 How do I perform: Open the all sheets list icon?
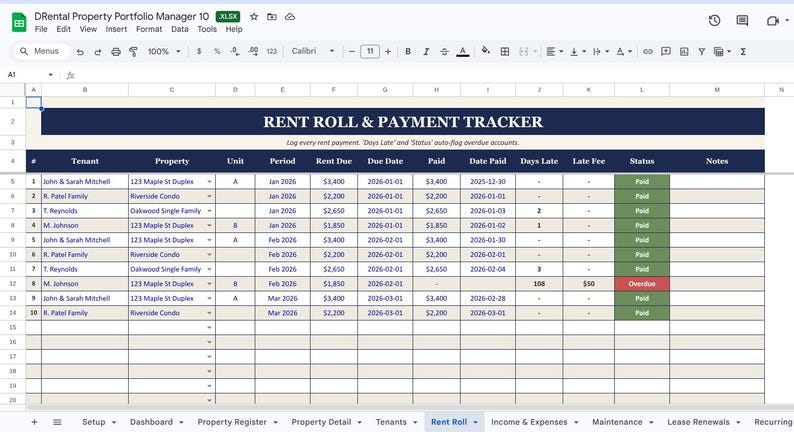[x=57, y=422]
